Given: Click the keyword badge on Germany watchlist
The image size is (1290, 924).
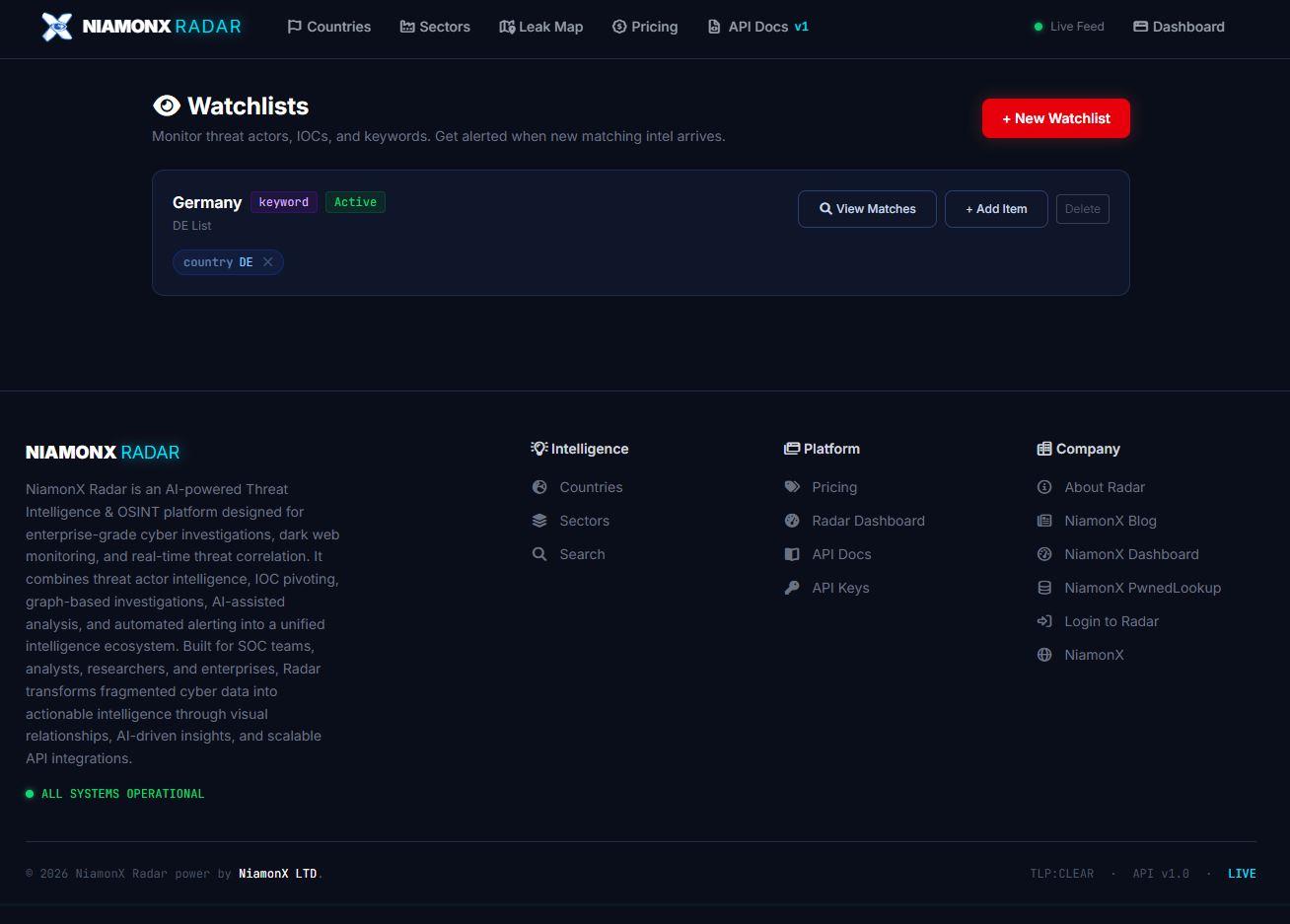Looking at the screenshot, I should click(x=284, y=202).
